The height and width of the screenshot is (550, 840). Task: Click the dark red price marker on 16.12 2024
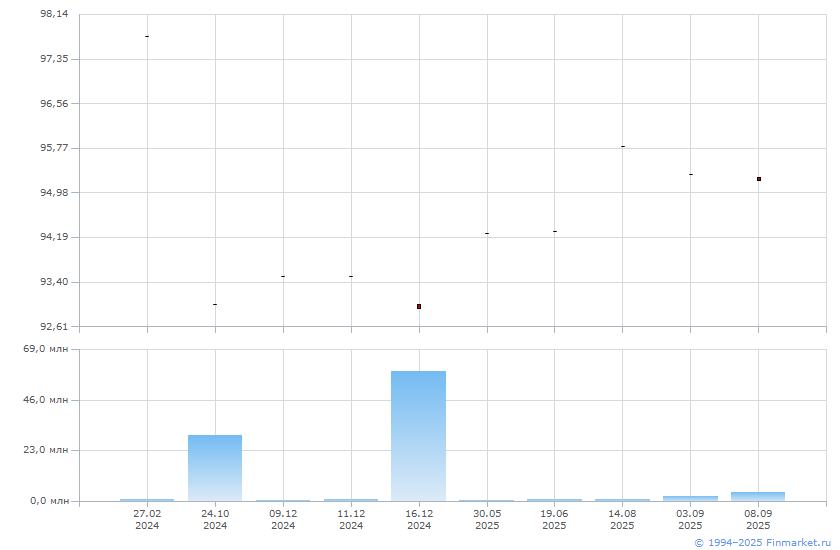pos(419,306)
